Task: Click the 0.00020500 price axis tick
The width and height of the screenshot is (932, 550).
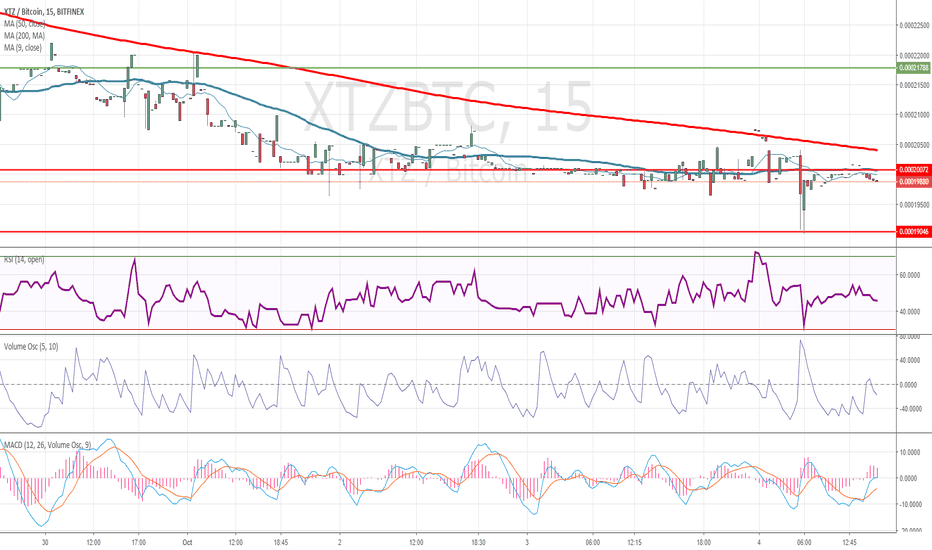Action: [x=914, y=145]
